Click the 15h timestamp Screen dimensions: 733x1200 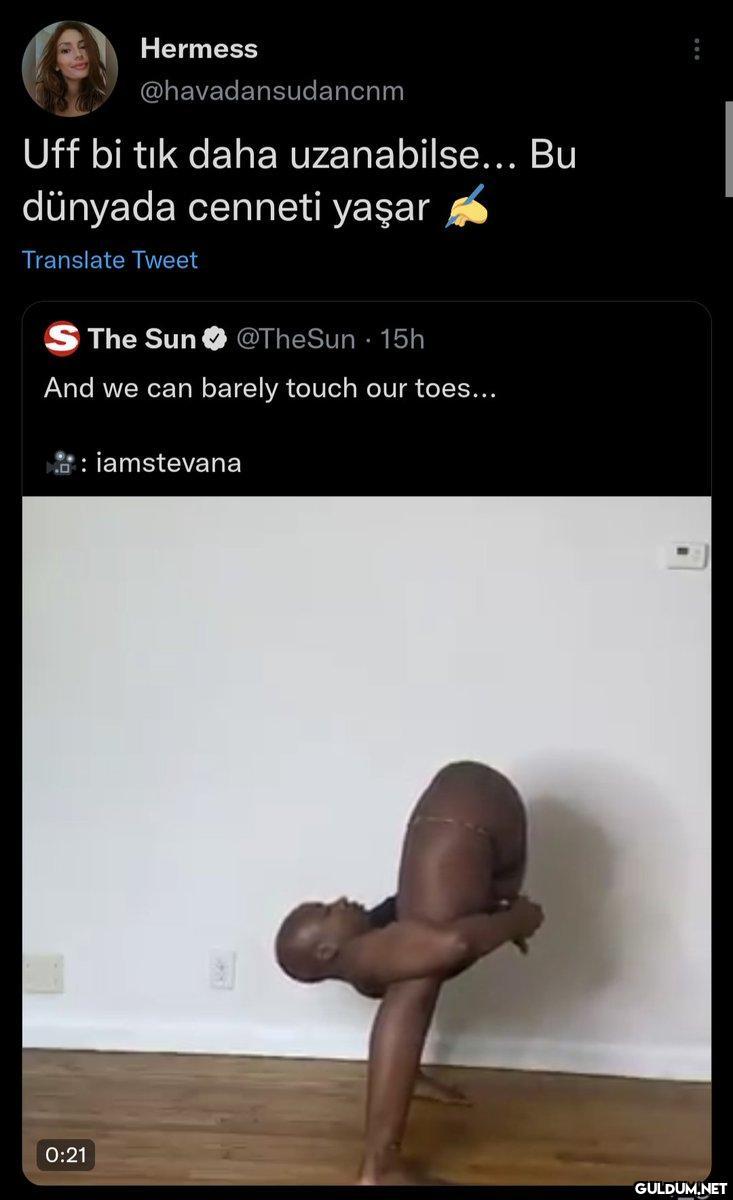point(403,339)
